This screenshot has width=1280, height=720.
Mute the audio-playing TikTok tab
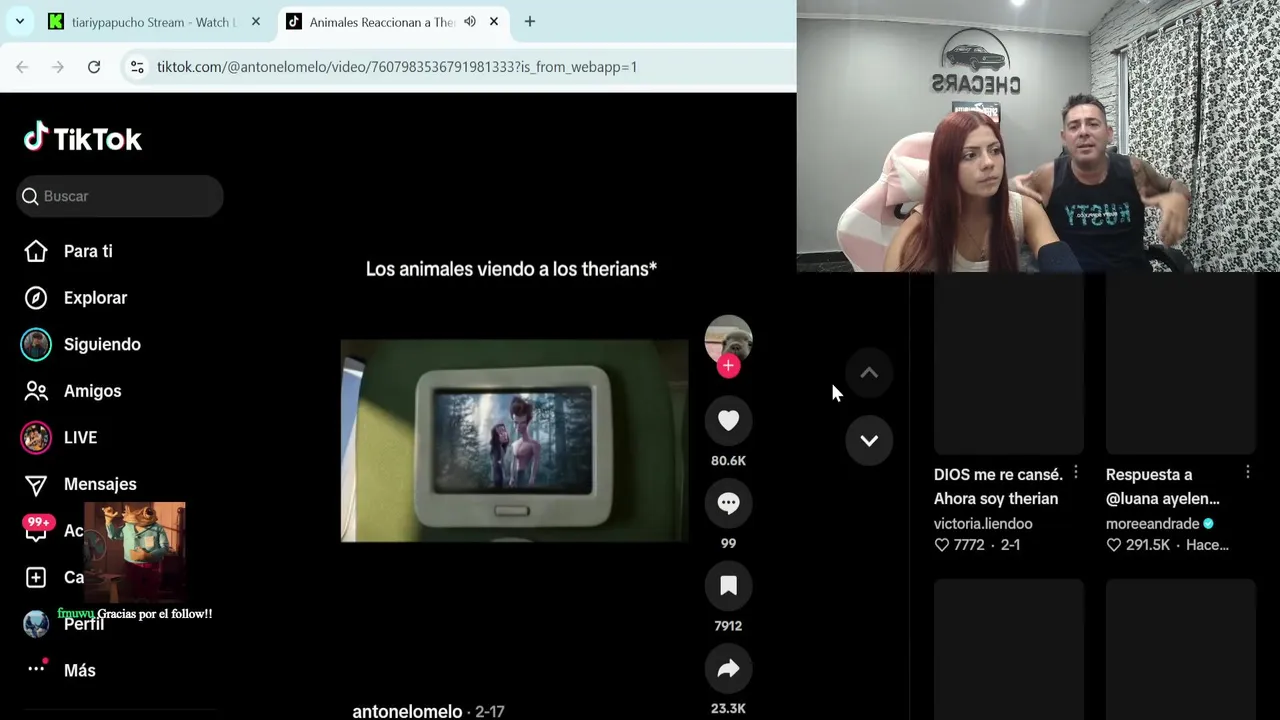point(470,22)
